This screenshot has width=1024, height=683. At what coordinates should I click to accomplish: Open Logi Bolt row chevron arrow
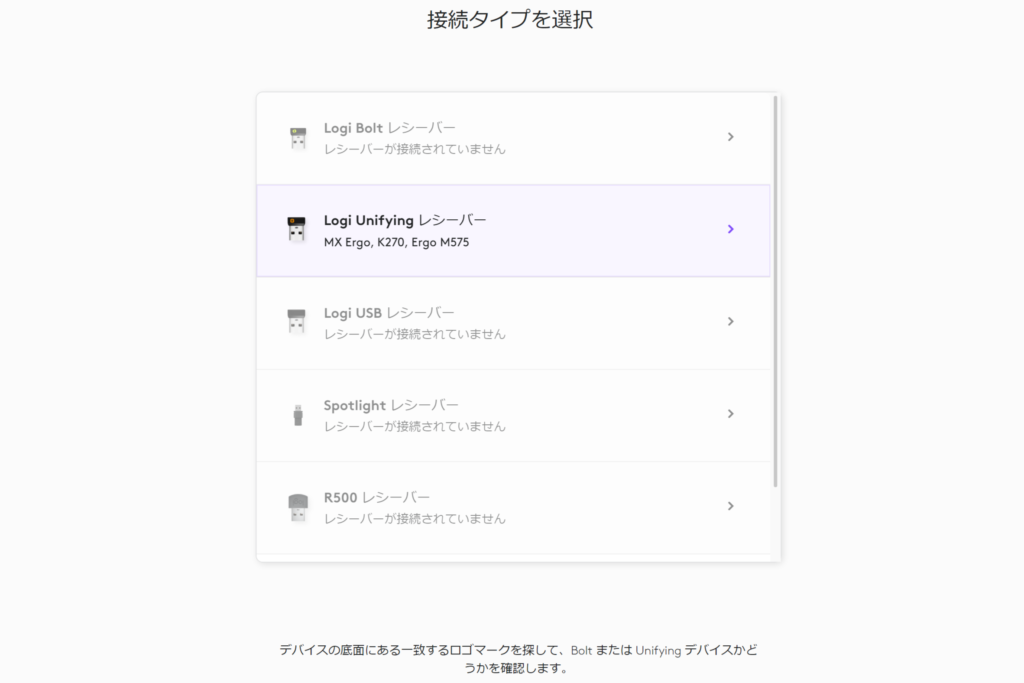[731, 137]
